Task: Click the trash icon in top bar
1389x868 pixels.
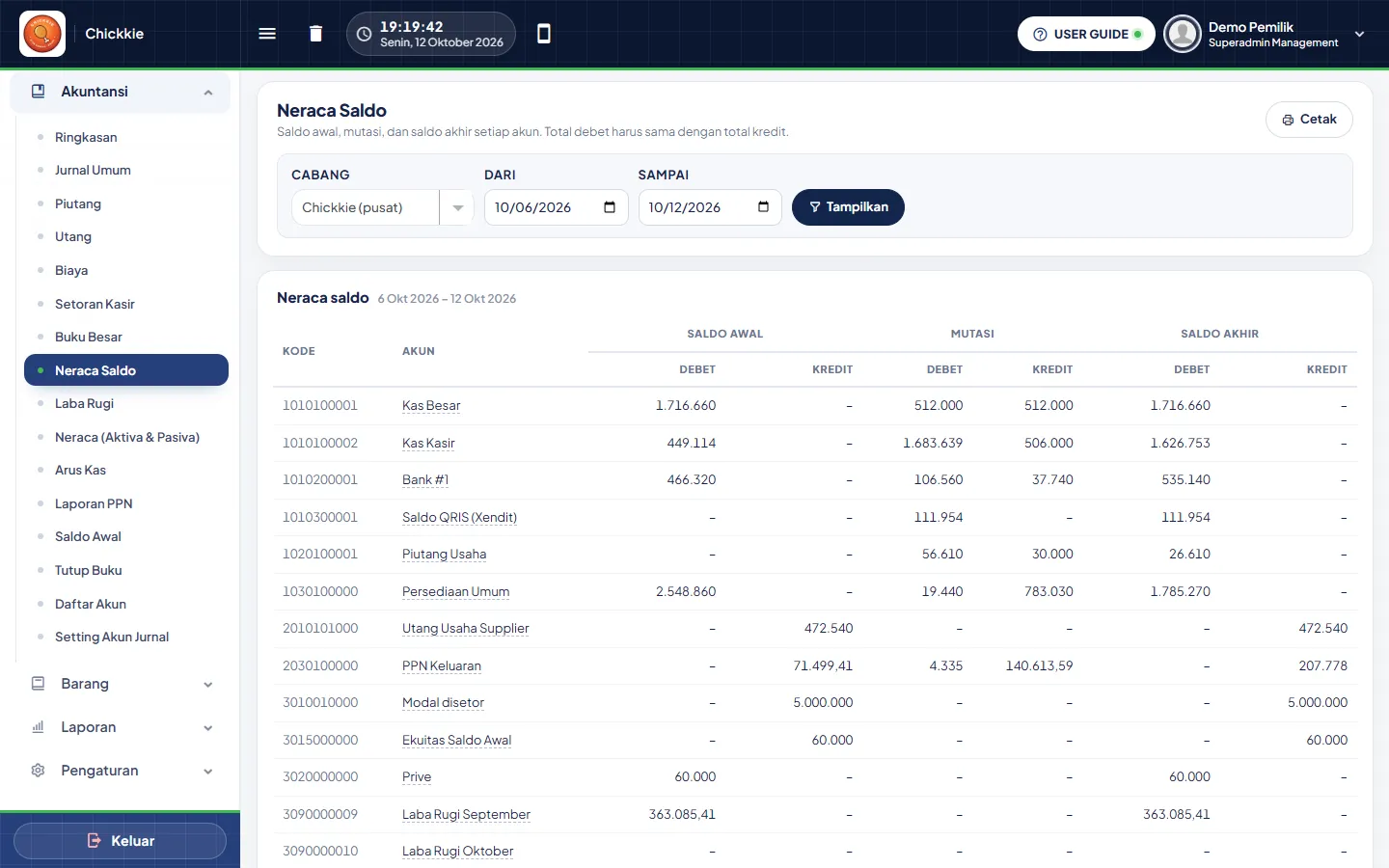Action: [315, 34]
